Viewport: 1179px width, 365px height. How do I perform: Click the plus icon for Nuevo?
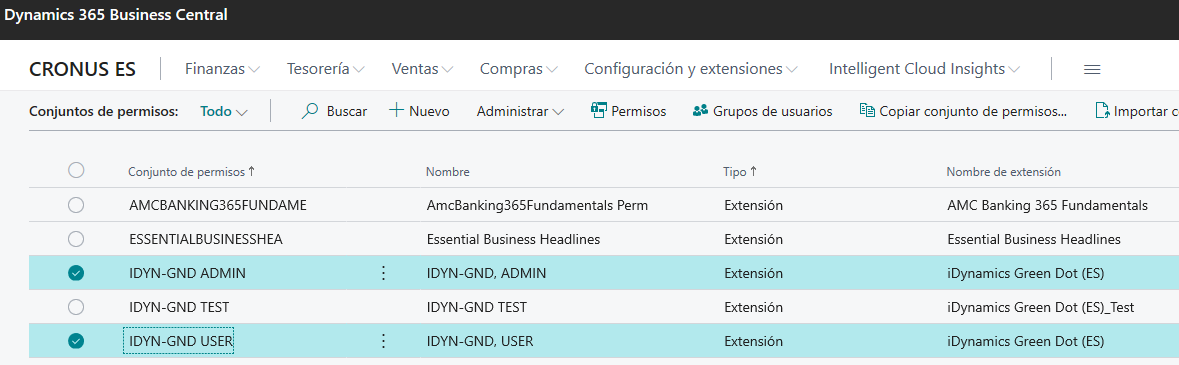click(x=396, y=111)
